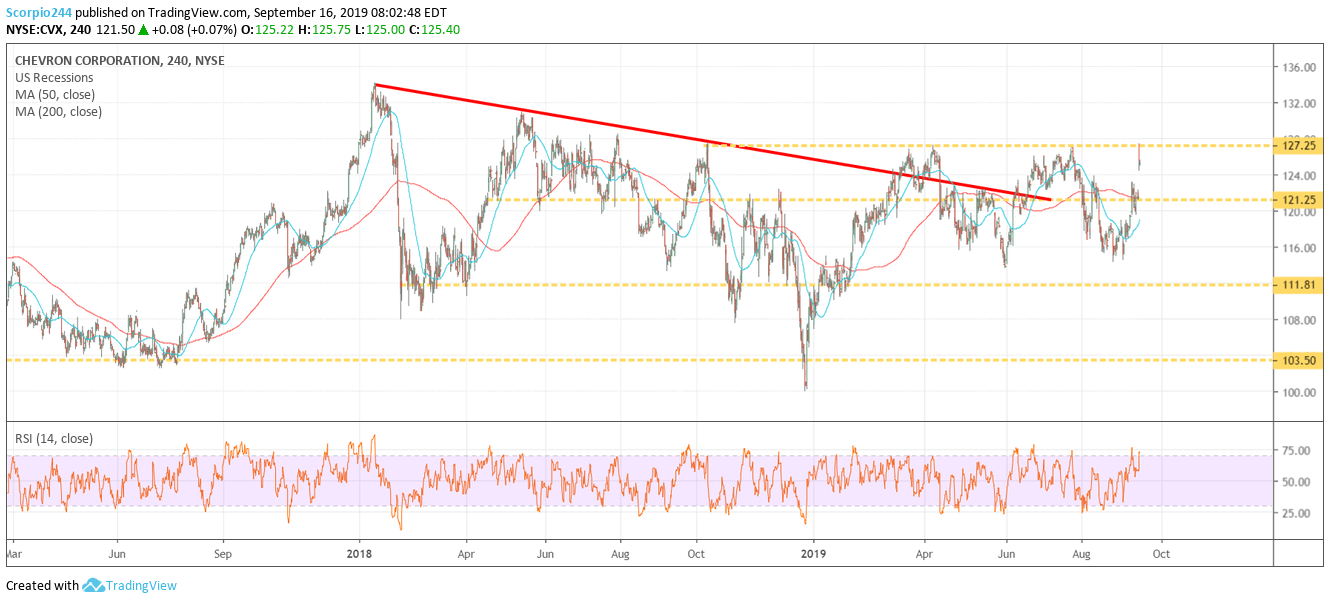1330x603 pixels.
Task: Click the 111.81 price level label
Action: click(1300, 285)
